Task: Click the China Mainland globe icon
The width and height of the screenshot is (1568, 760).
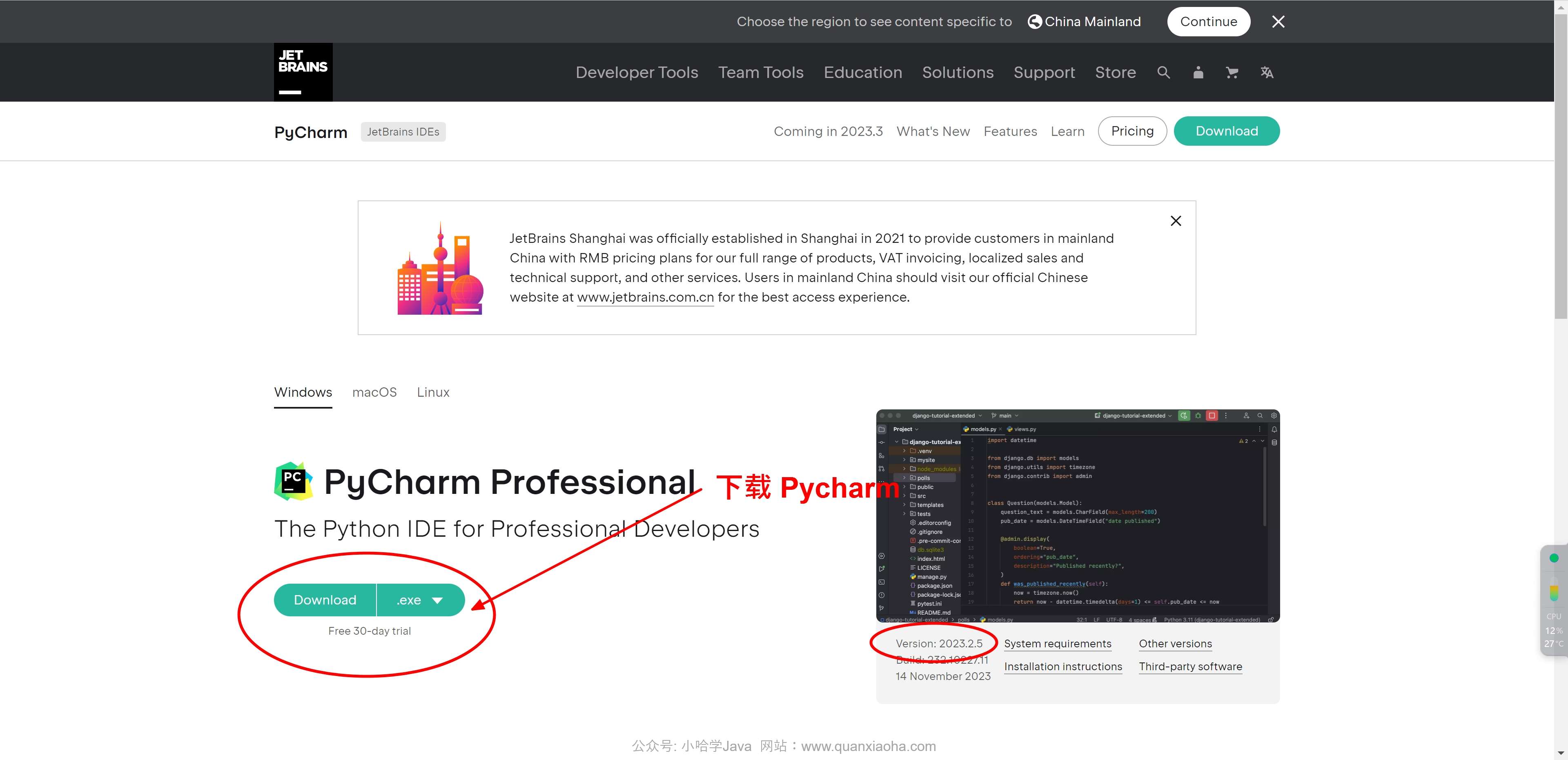Action: coord(1034,22)
